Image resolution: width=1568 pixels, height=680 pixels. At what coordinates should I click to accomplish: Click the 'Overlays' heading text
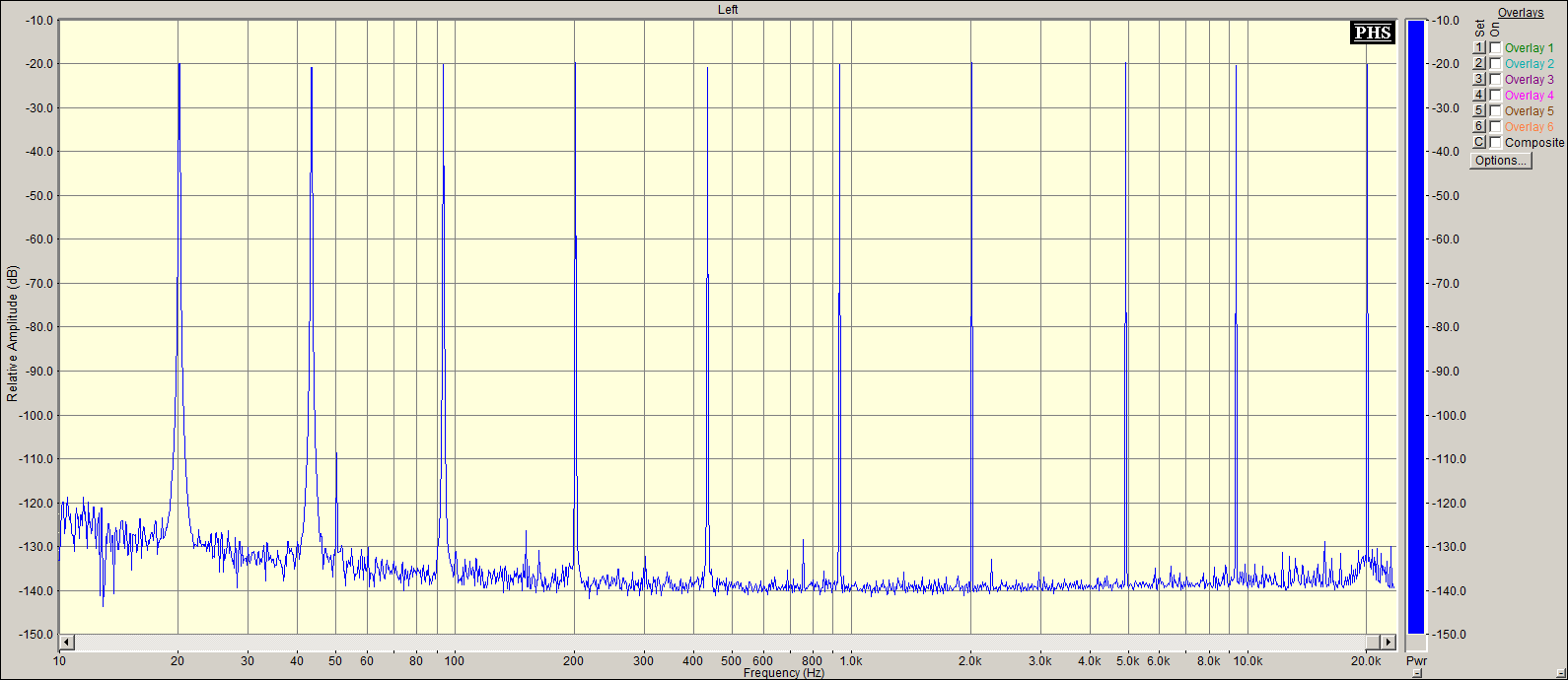pos(1521,13)
